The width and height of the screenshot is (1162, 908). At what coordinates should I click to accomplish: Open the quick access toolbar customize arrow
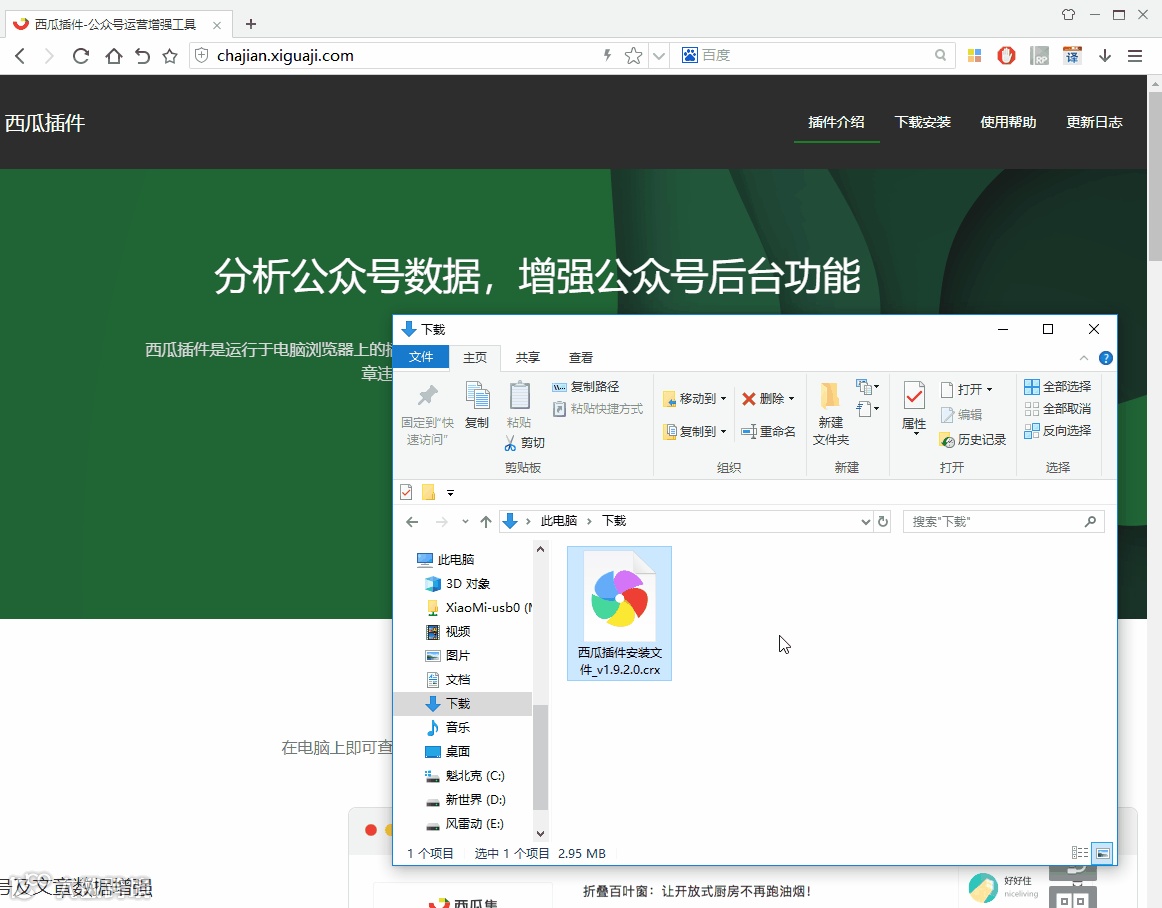click(x=450, y=493)
